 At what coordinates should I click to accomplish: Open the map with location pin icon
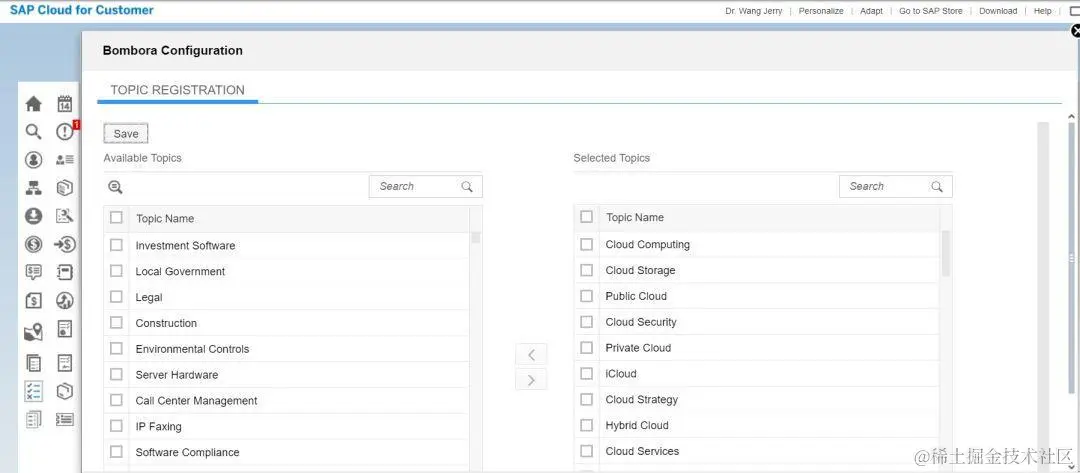(x=33, y=332)
